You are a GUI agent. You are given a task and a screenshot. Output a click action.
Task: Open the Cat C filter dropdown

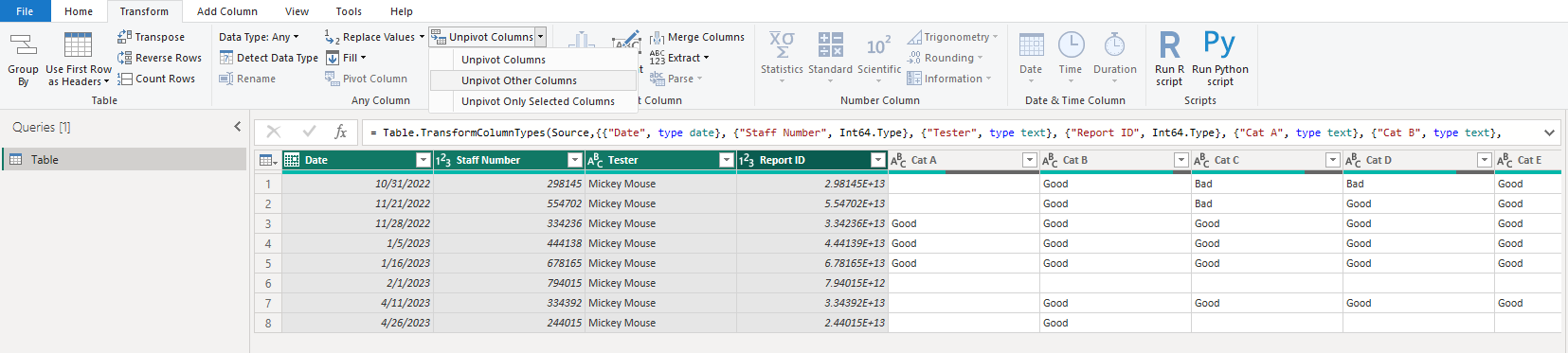[x=1333, y=160]
